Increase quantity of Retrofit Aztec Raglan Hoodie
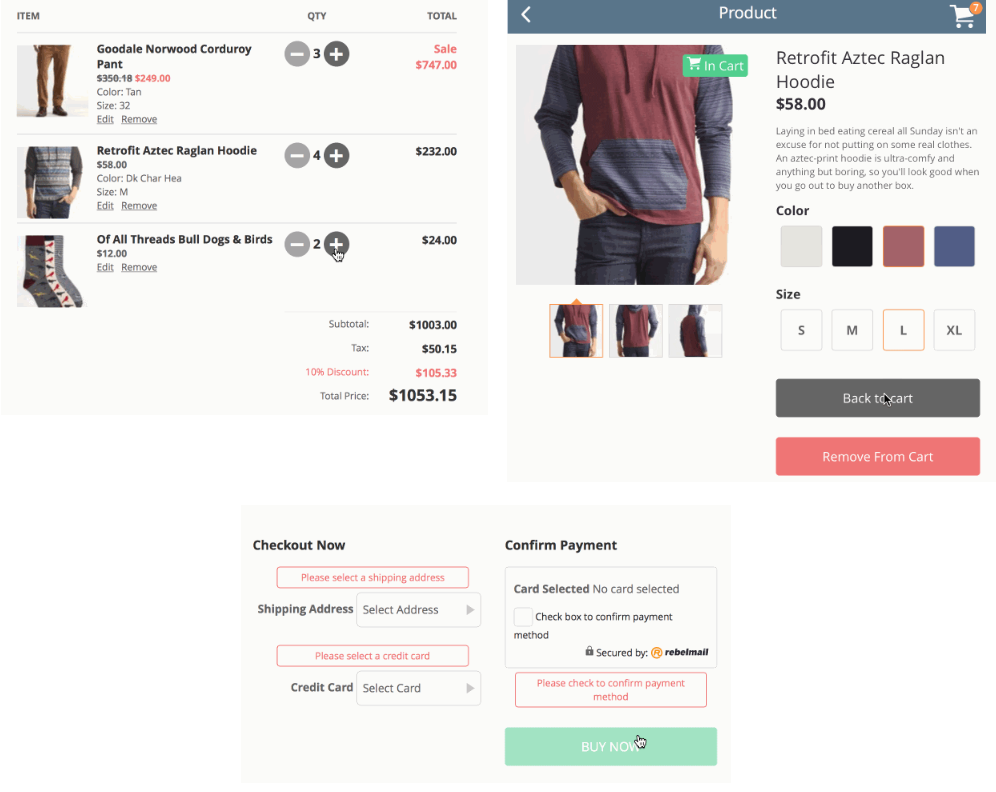Screen dimensions: 996x792 tap(337, 156)
